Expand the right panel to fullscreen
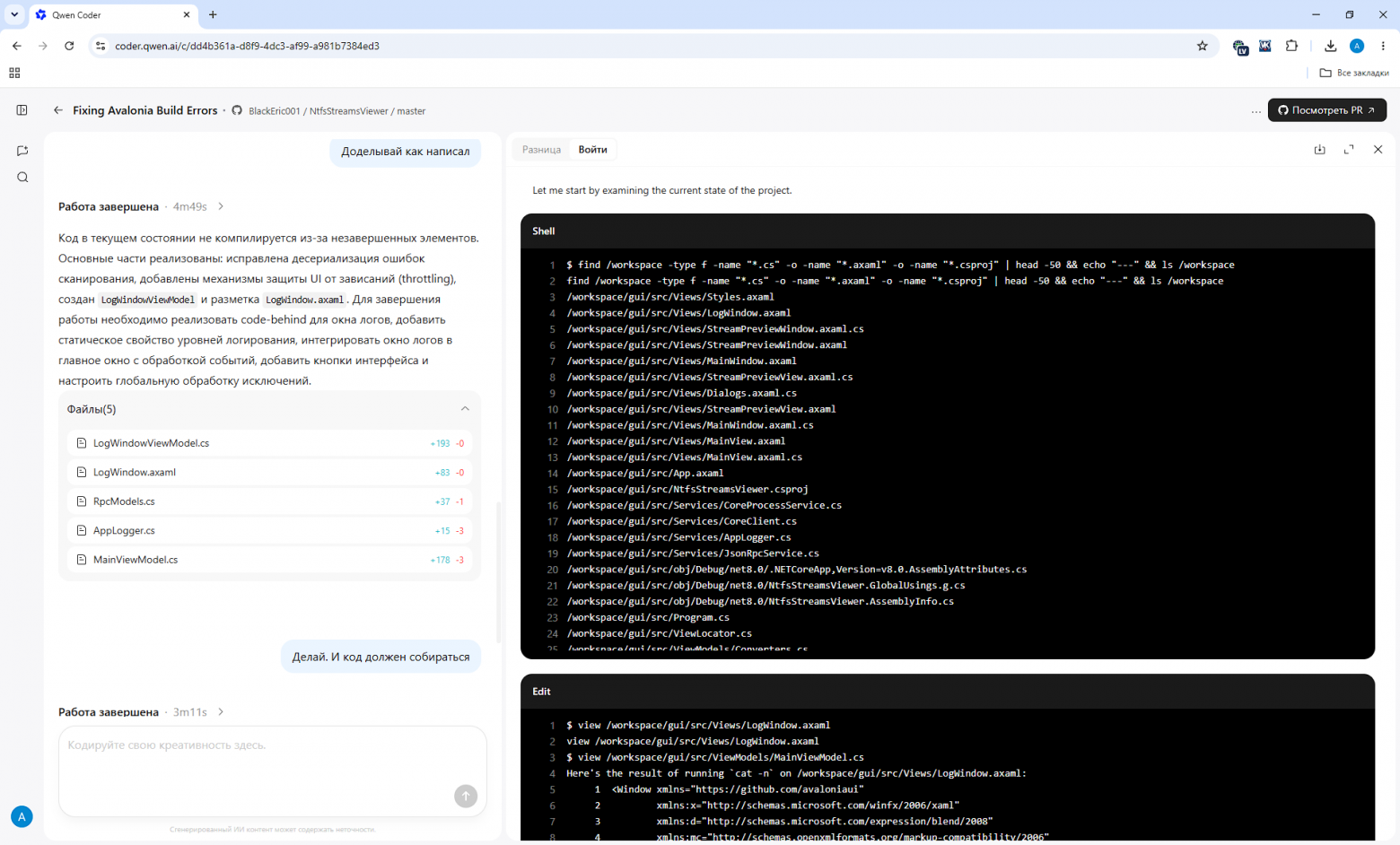The width and height of the screenshot is (1400, 845). 1349,150
